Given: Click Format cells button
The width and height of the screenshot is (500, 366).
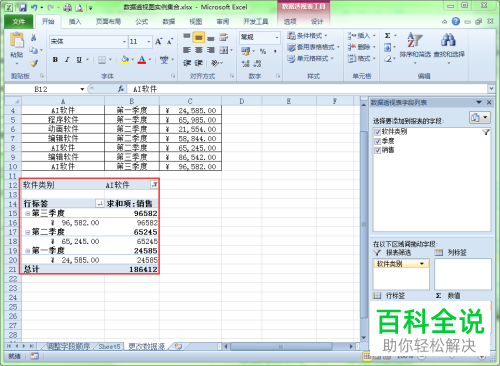Looking at the screenshot, I should [362, 59].
